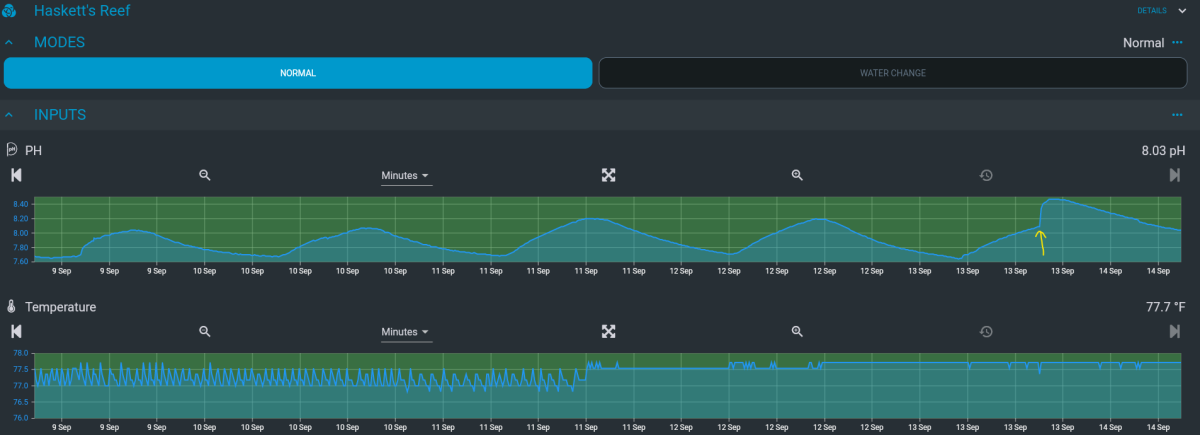1200x435 pixels.
Task: Open PH chart history clock icon
Action: click(x=986, y=175)
